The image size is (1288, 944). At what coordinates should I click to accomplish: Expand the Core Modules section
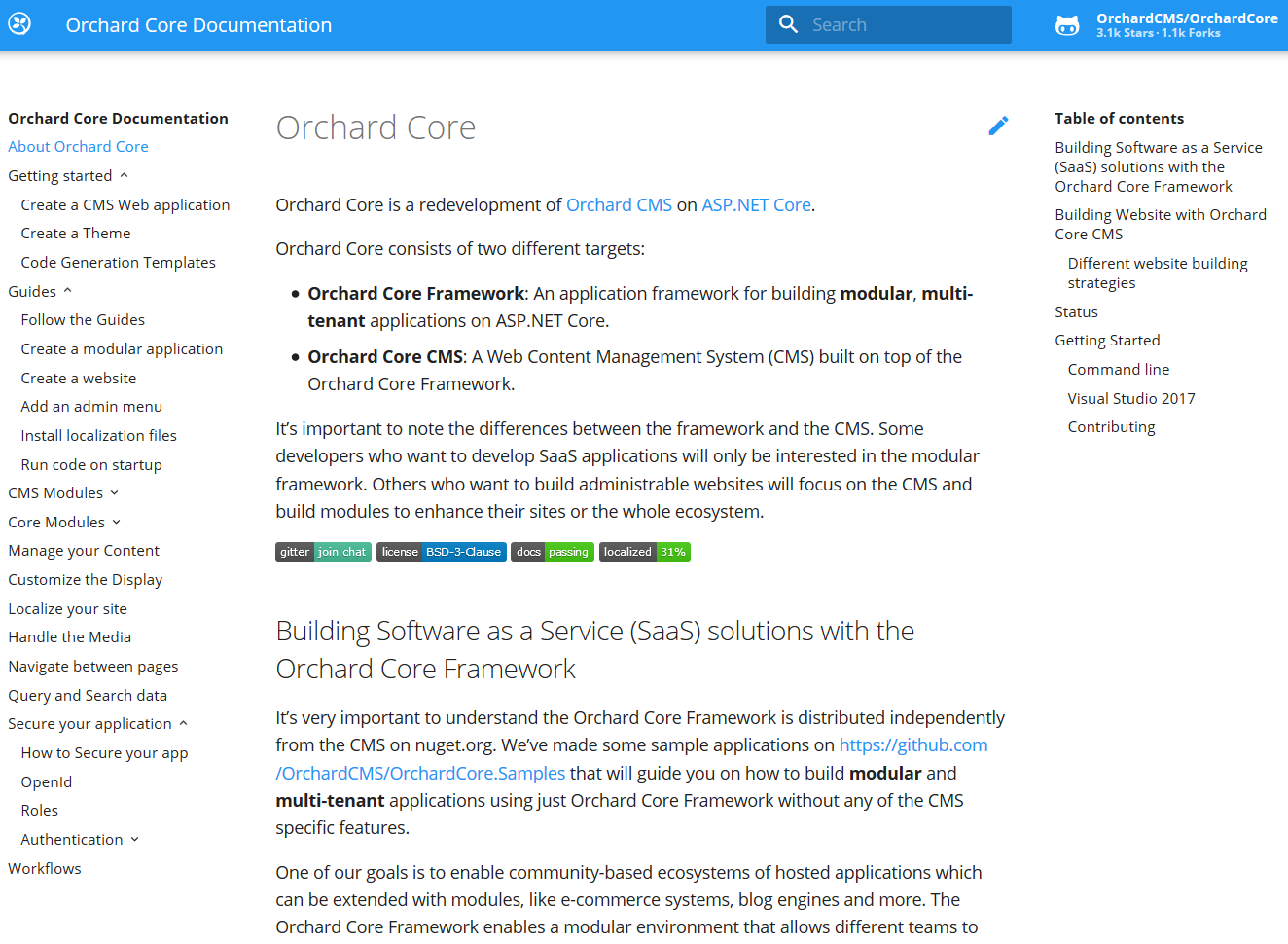65,523
